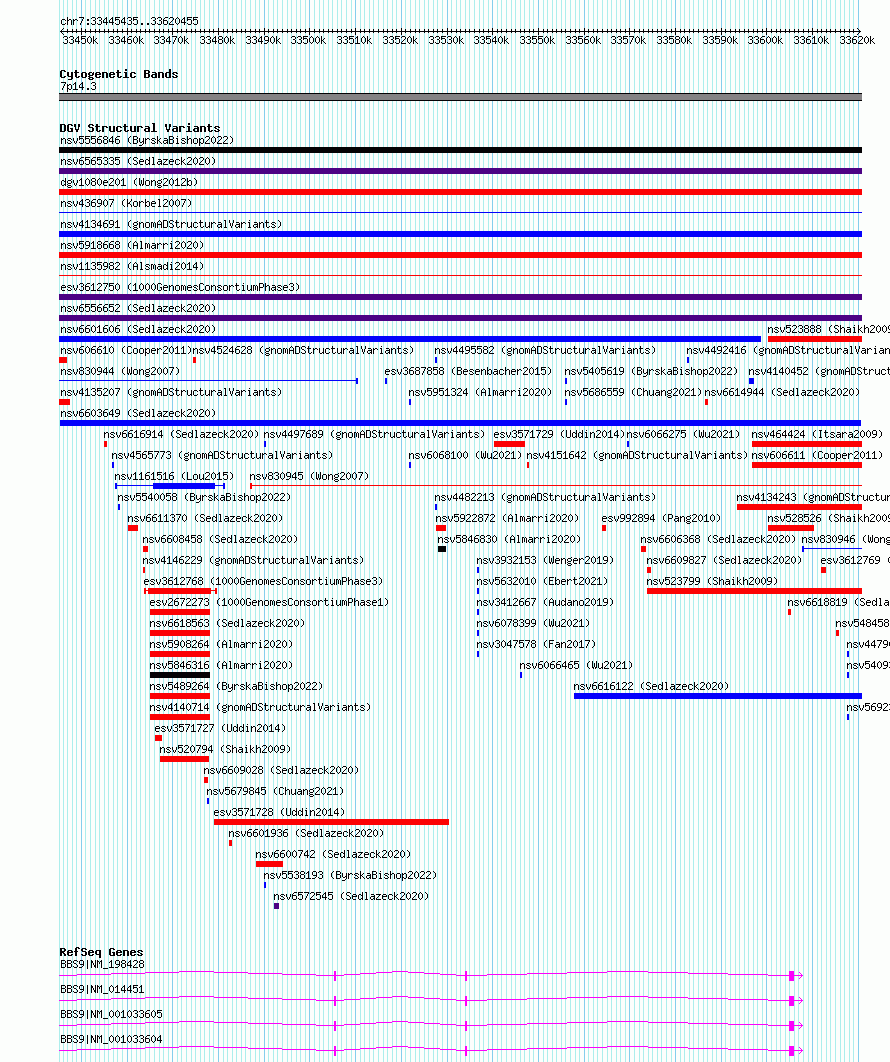Select the black marker under nsv5846830

coord(442,549)
